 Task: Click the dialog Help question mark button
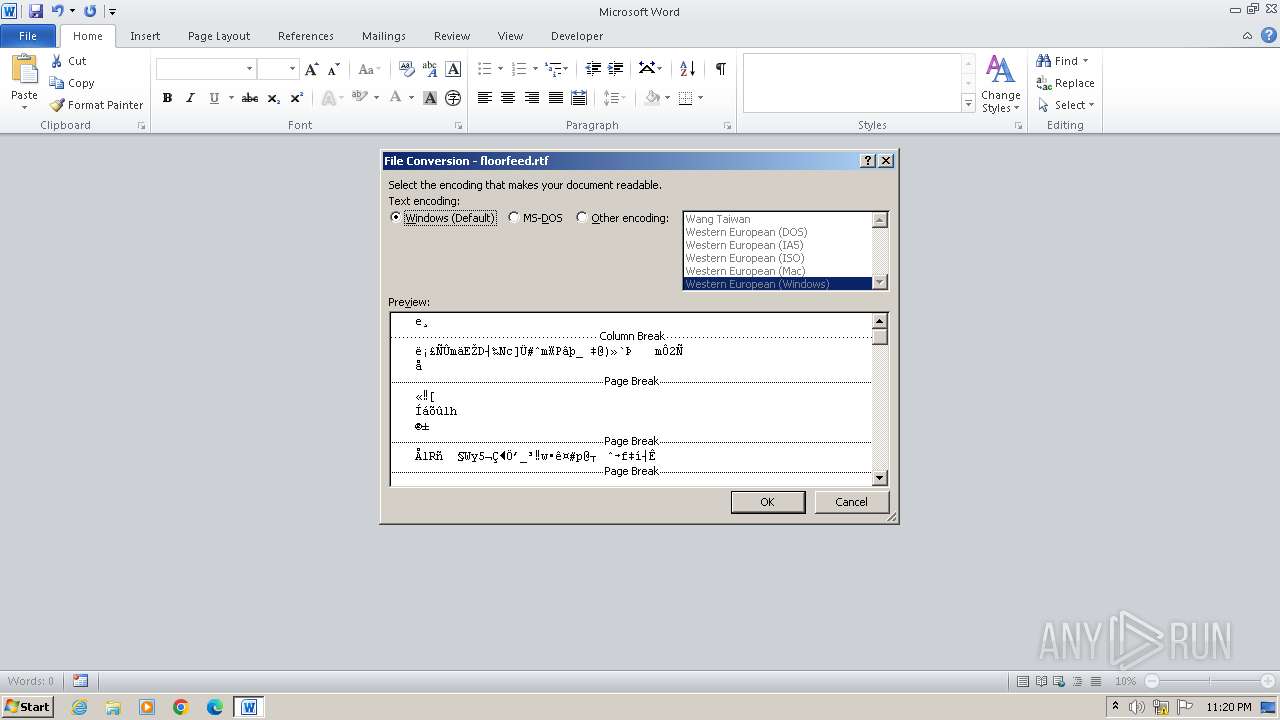pyautogui.click(x=868, y=161)
